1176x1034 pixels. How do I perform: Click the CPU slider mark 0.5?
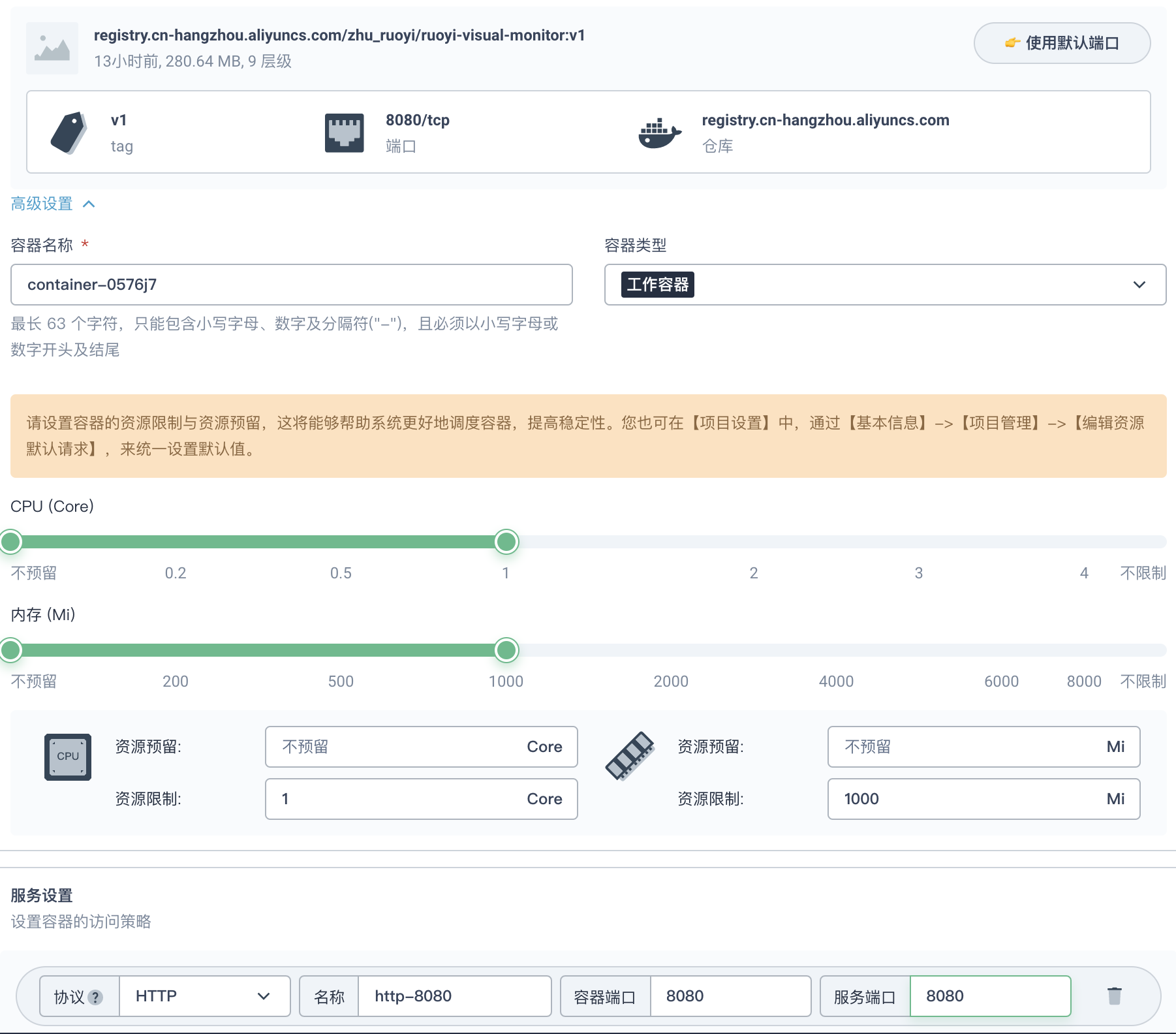tap(341, 573)
